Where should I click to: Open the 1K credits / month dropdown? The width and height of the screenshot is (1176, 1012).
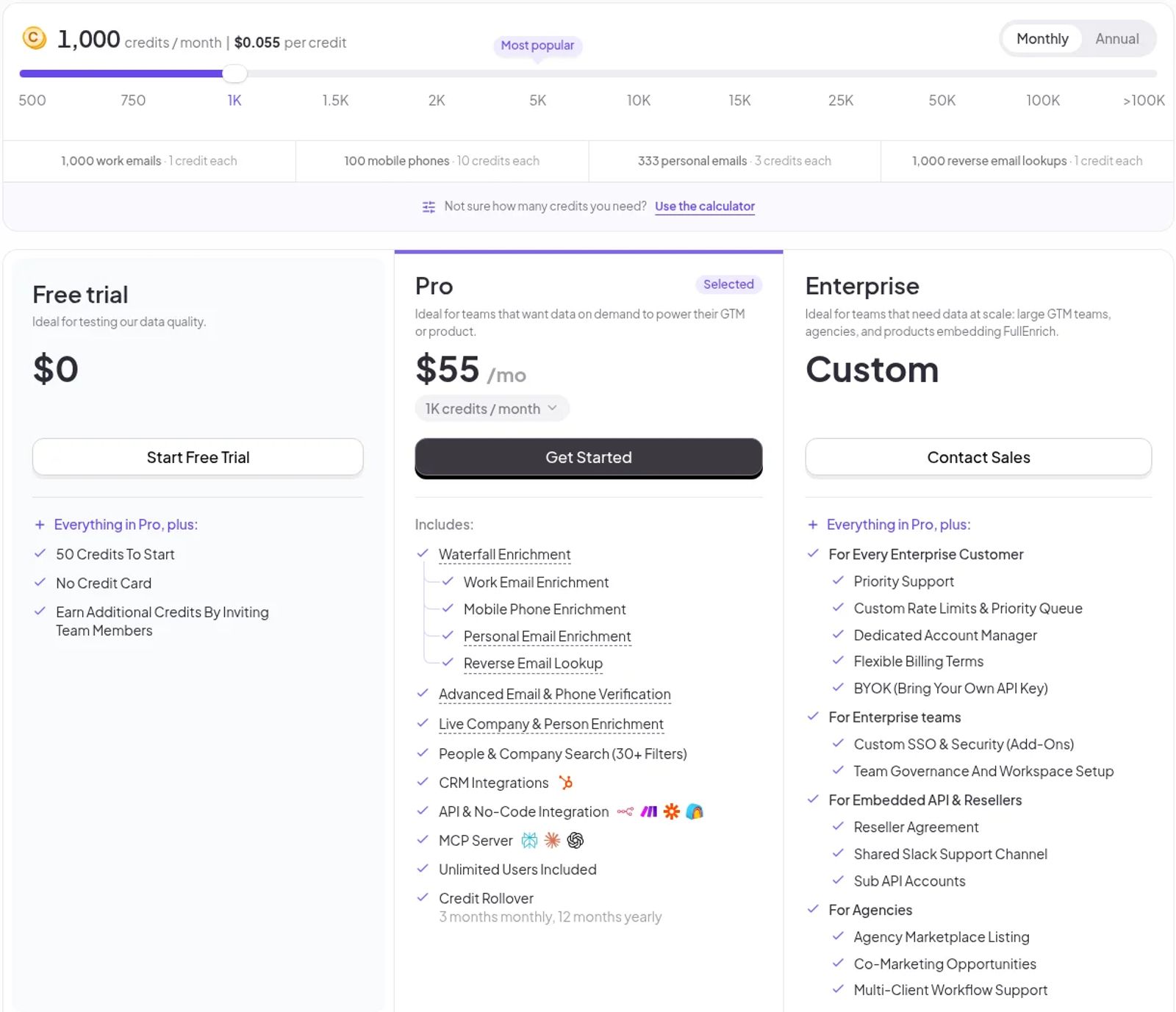click(x=492, y=409)
